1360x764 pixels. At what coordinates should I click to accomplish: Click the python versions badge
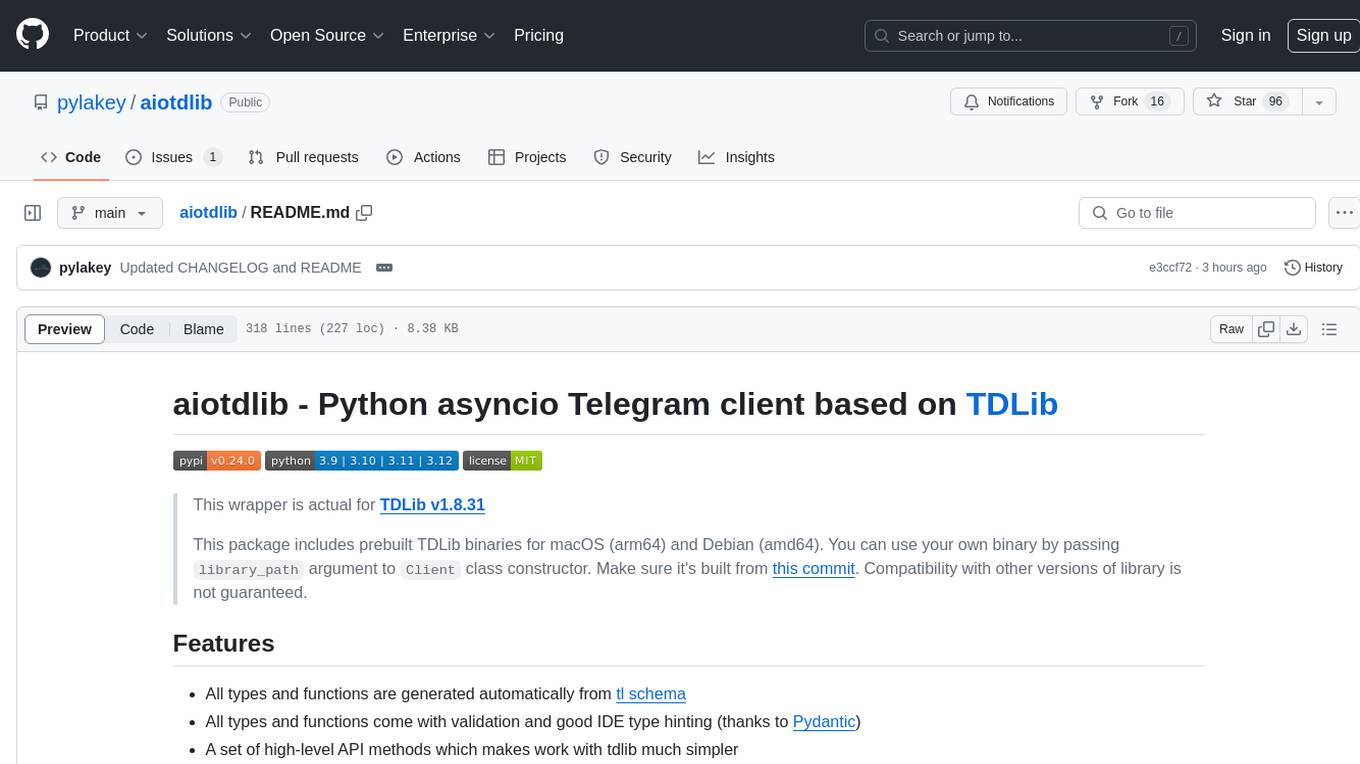[361, 461]
